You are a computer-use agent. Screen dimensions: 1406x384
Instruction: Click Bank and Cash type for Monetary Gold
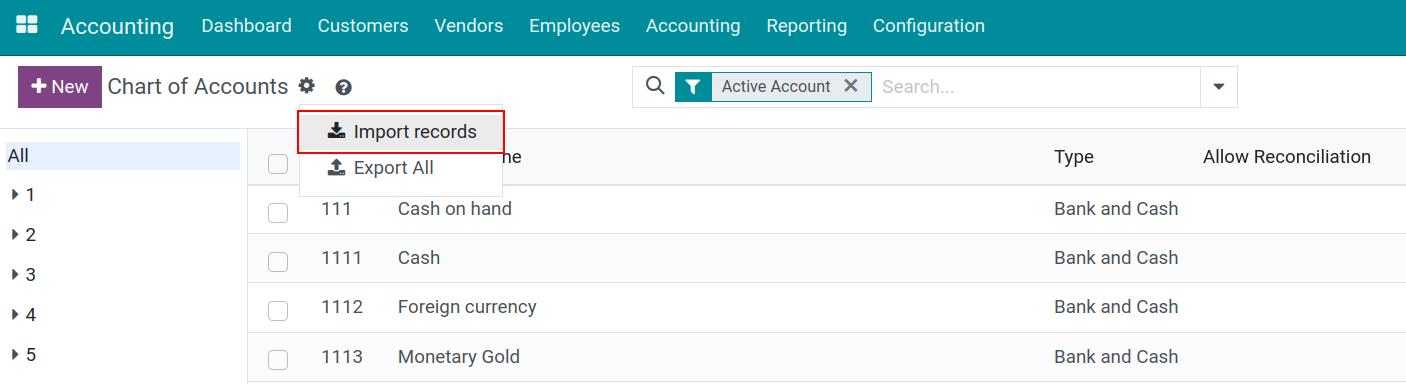[1116, 357]
